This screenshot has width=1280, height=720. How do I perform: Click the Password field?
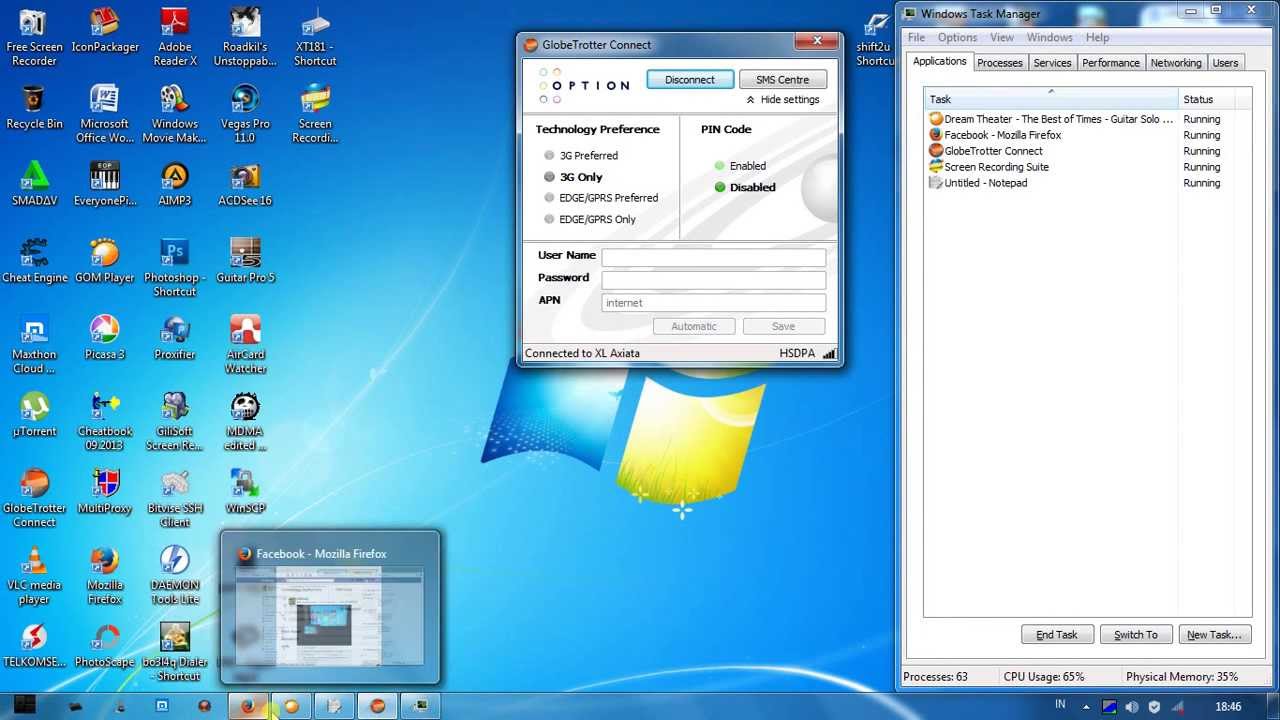[x=714, y=280]
